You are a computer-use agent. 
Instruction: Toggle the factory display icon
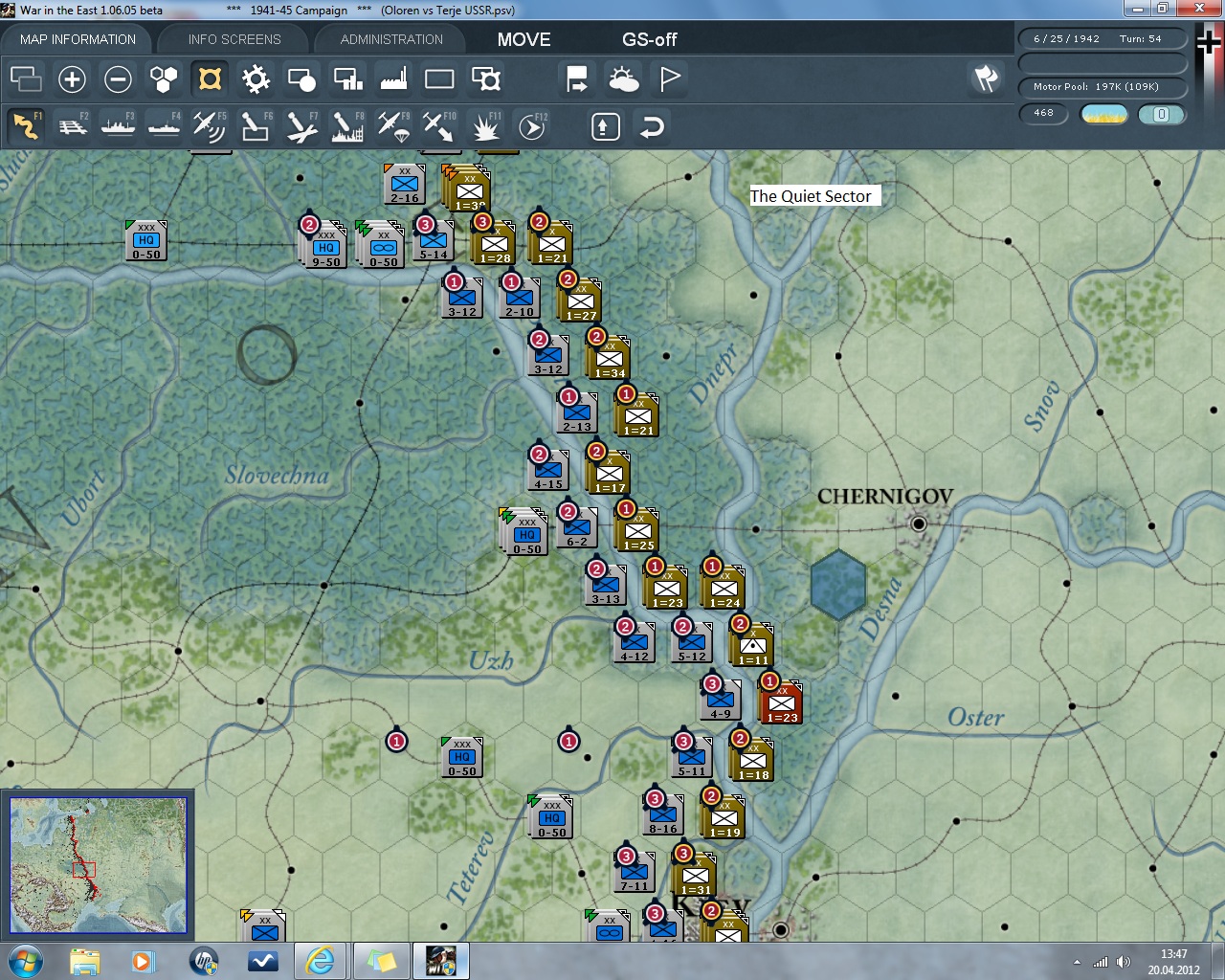(393, 79)
